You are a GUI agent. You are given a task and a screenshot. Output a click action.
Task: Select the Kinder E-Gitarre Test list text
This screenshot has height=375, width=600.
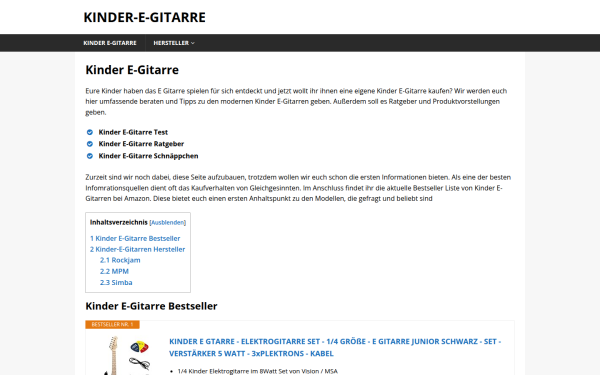pos(133,132)
